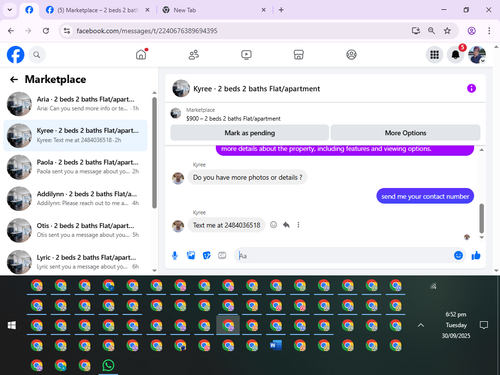View site information icon in address bar
500x375 pixels.
tap(67, 31)
